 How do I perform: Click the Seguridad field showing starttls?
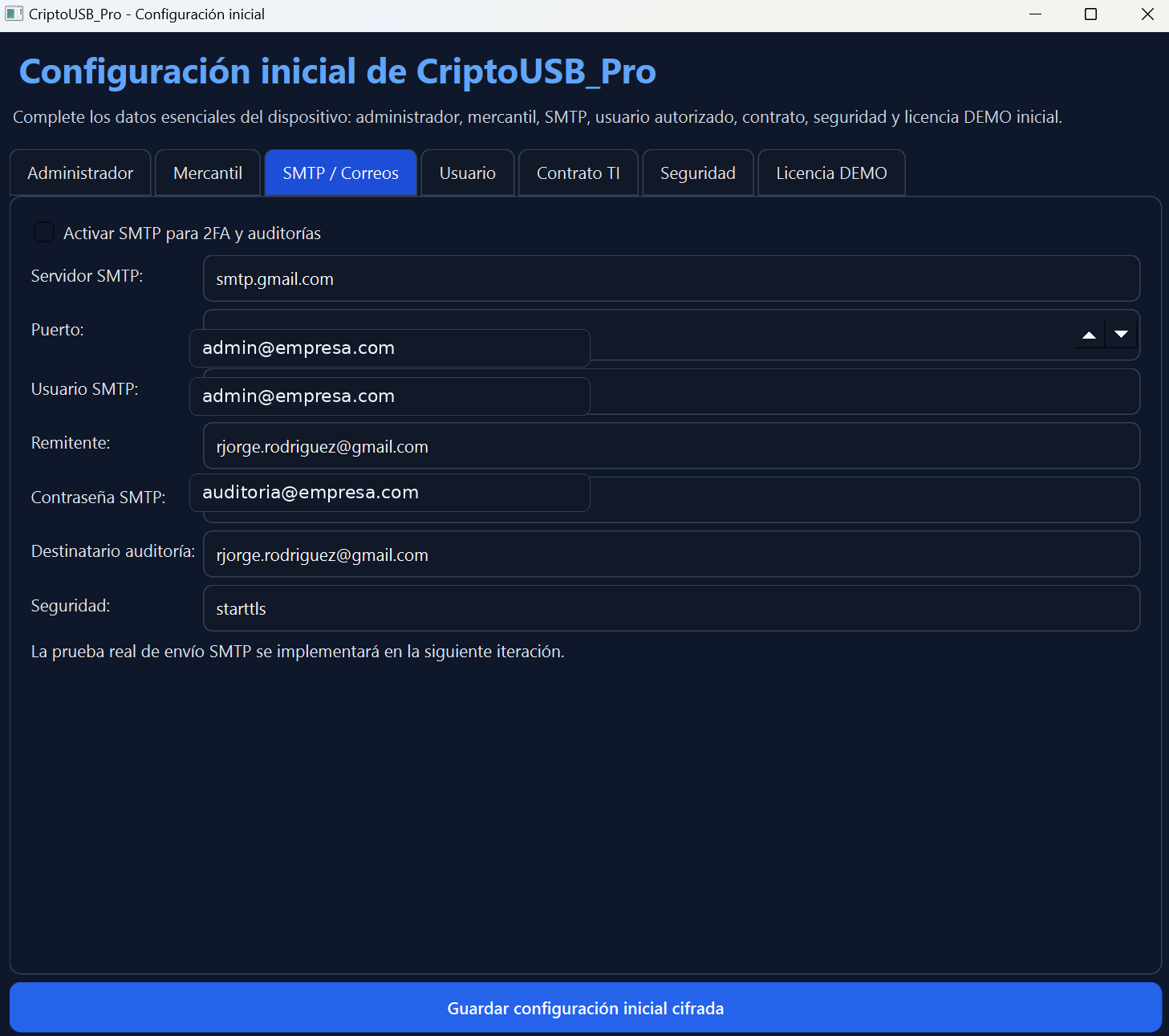[x=672, y=608]
